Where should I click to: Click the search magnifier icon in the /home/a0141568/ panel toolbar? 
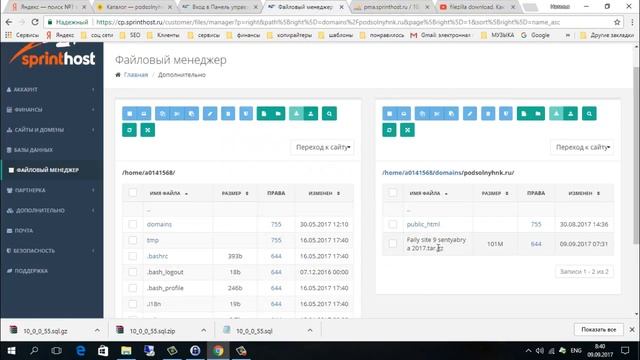coord(329,113)
